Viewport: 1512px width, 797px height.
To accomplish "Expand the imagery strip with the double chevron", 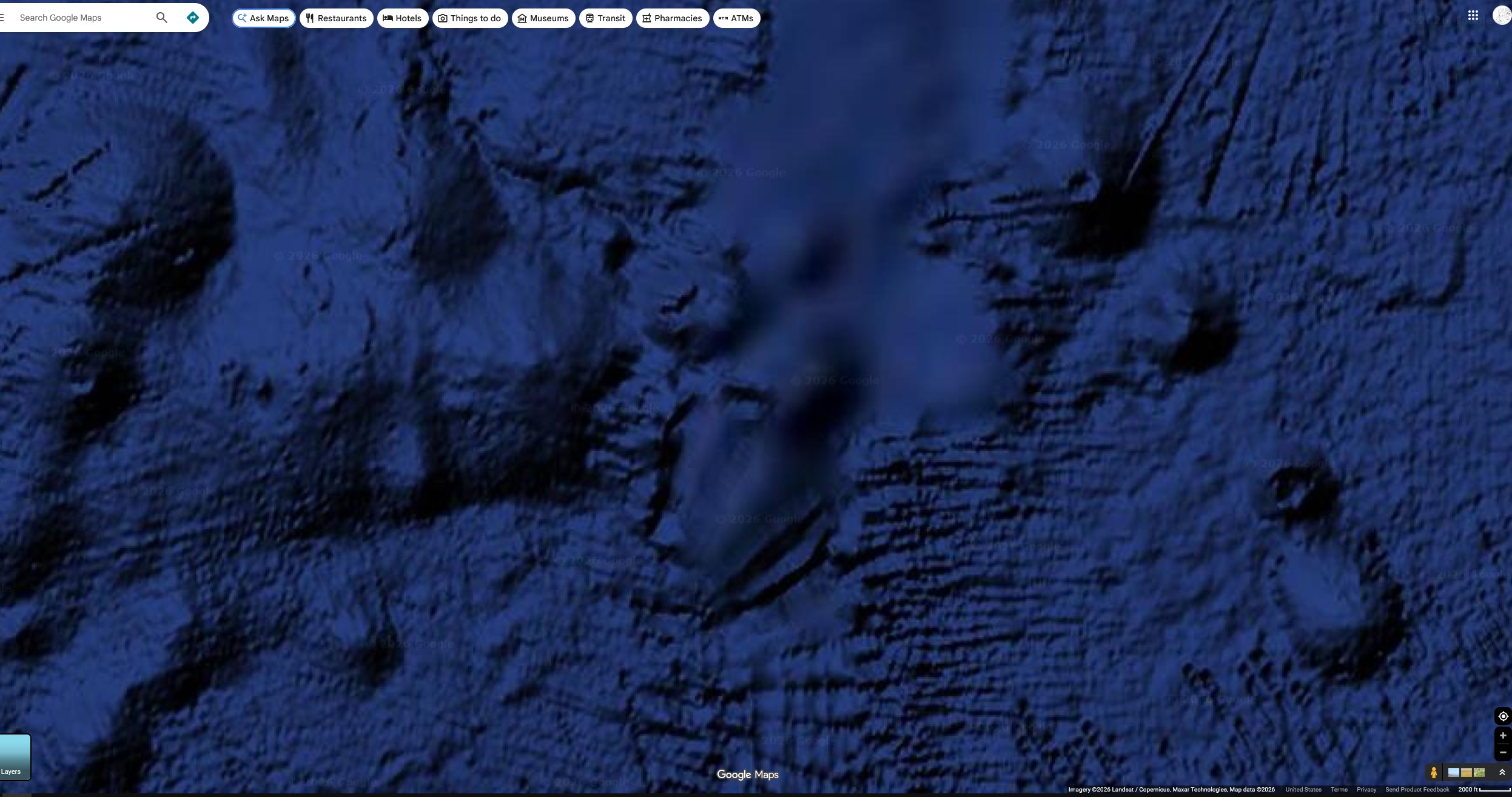I will coord(1502,773).
